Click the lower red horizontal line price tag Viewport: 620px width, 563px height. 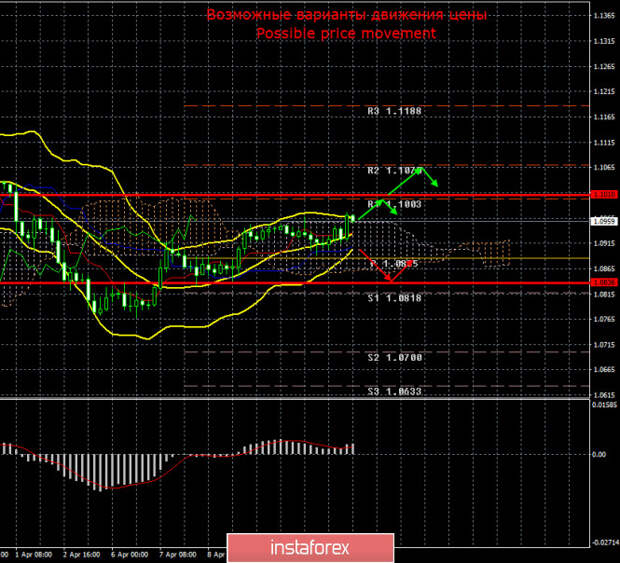tap(603, 283)
